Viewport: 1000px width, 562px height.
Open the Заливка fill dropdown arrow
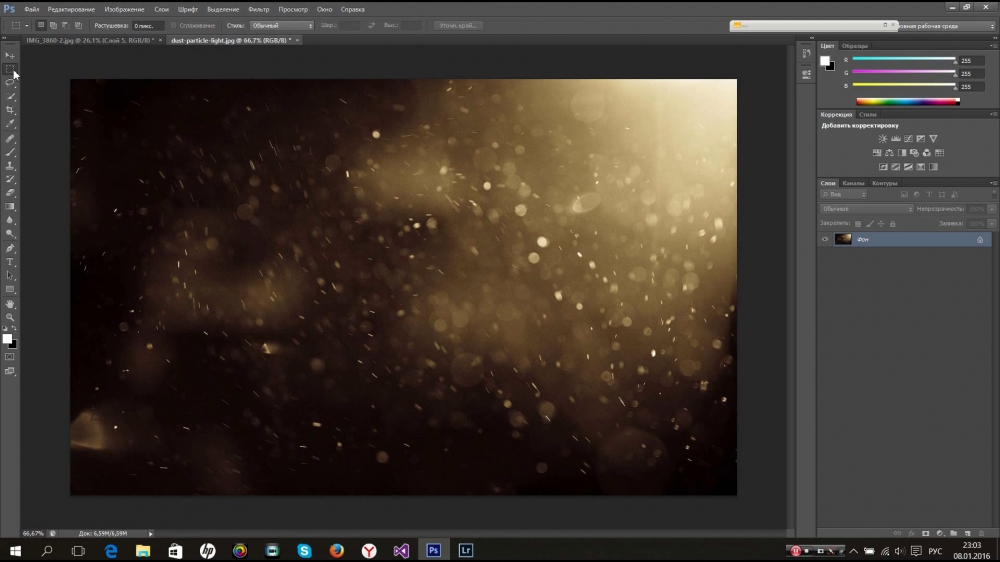coord(992,224)
